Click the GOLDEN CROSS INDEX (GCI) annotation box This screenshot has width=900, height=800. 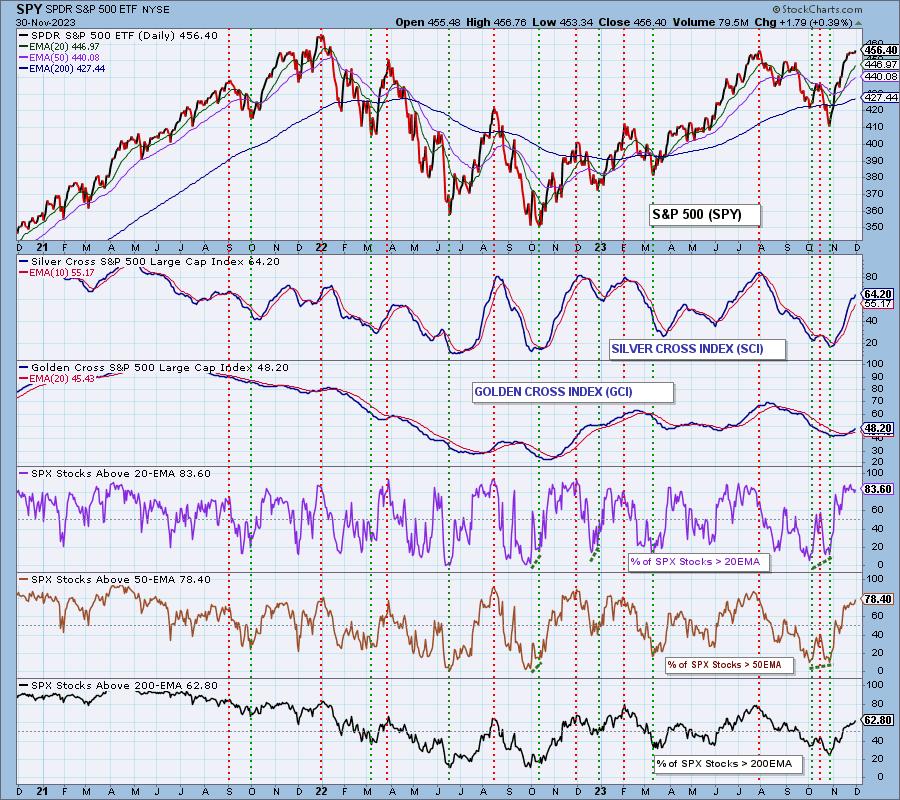tap(573, 392)
